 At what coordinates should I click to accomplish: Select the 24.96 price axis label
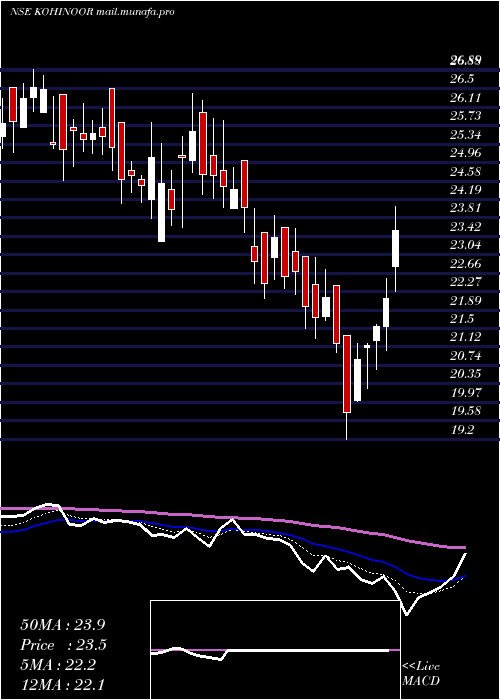pyautogui.click(x=465, y=153)
